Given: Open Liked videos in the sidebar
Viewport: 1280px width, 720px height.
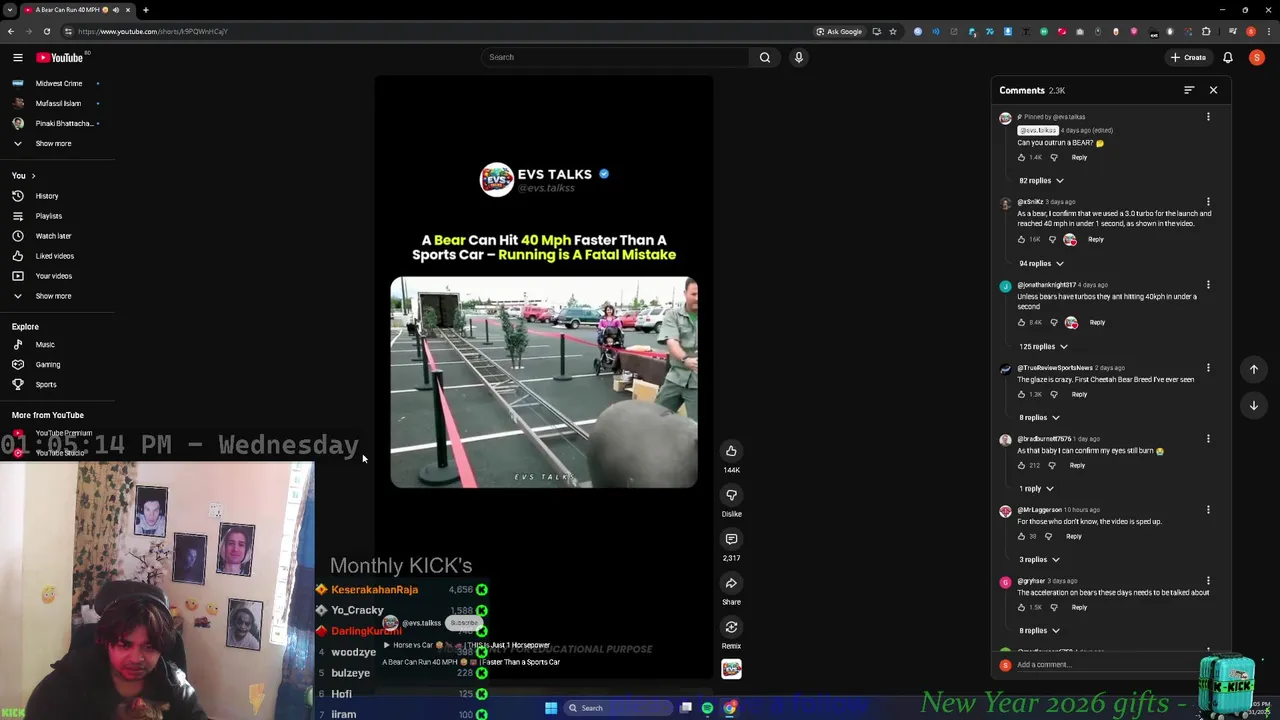Looking at the screenshot, I should pos(57,256).
